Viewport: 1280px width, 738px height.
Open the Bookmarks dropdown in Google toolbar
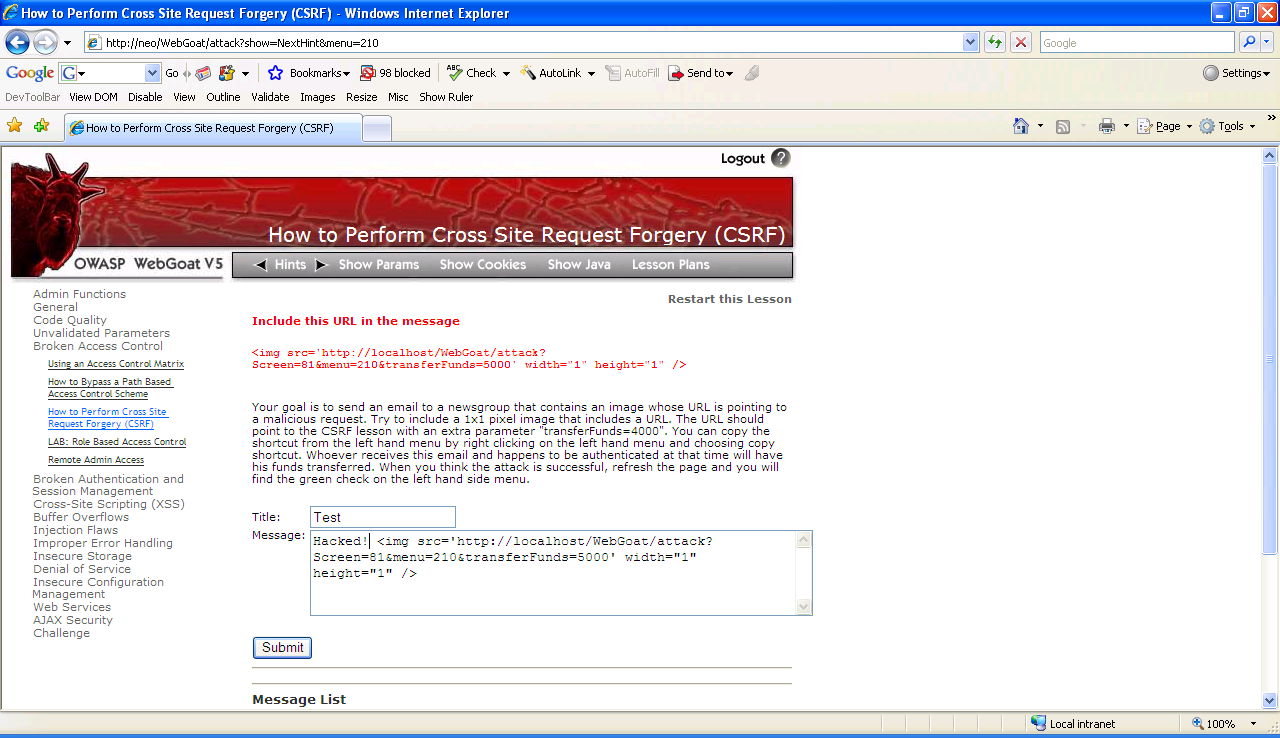[309, 73]
